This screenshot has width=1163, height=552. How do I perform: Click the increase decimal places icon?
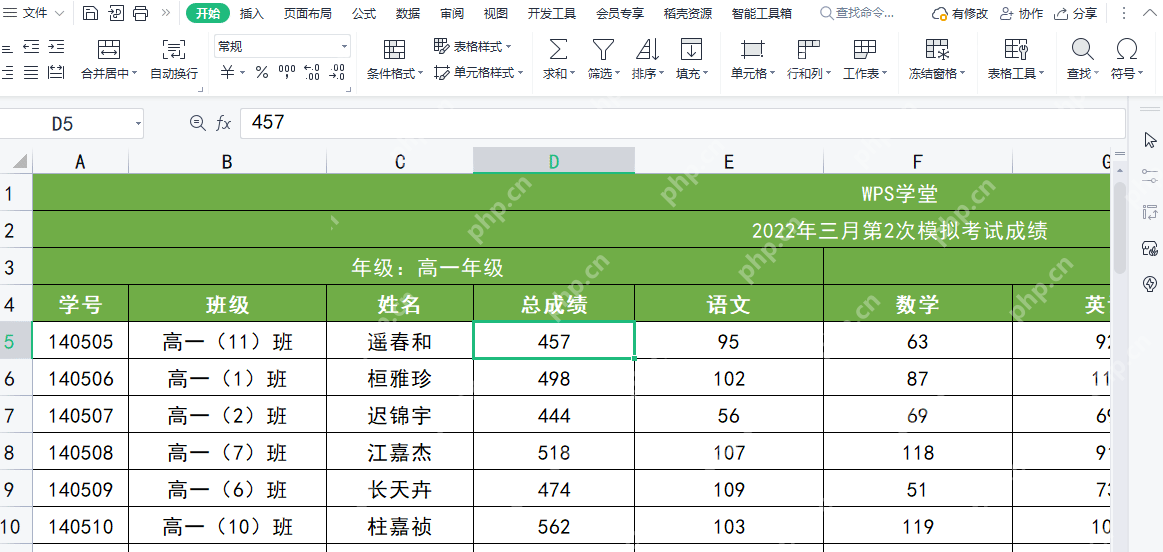312,73
